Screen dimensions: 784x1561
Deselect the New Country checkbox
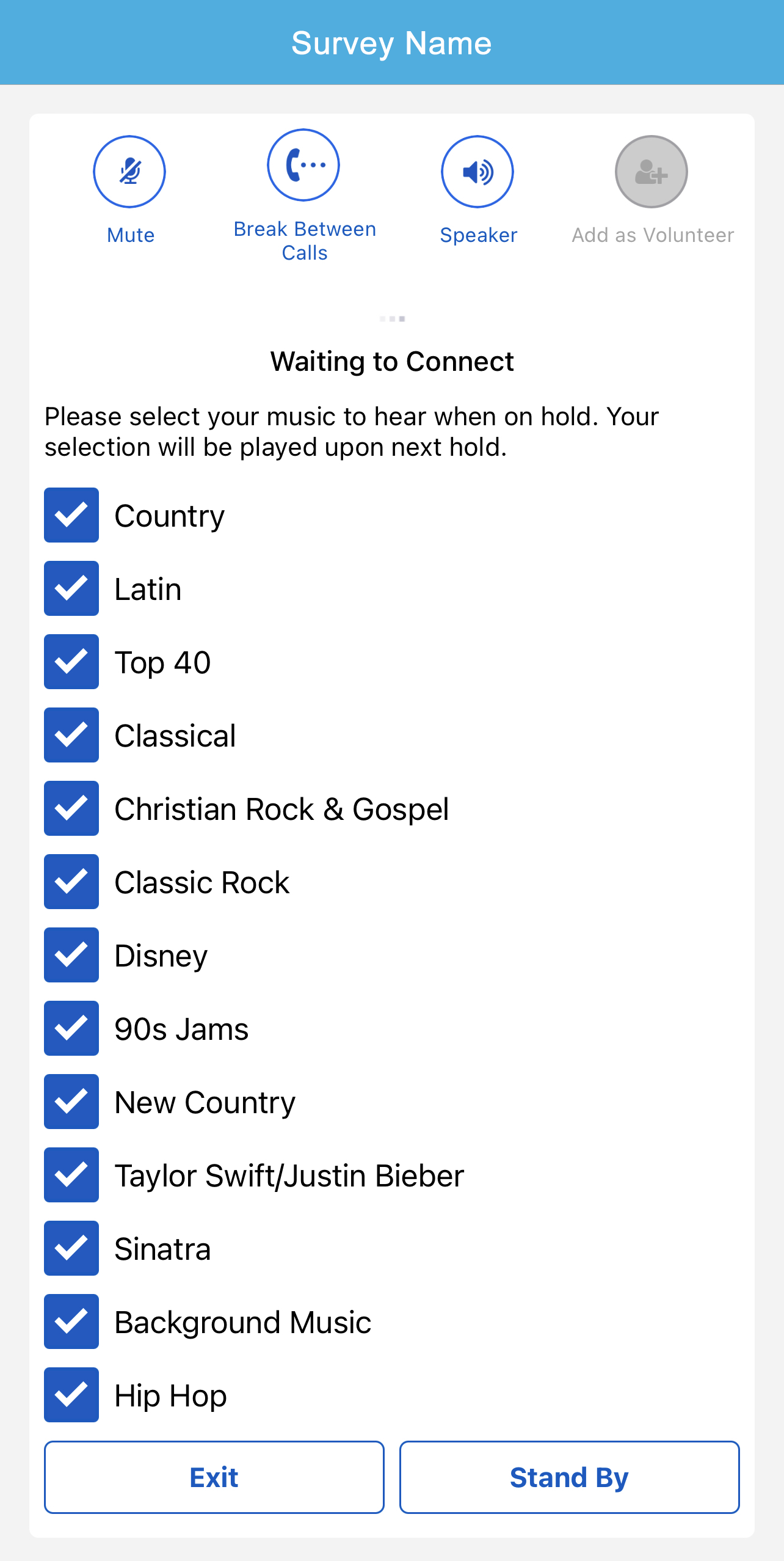point(71,1102)
